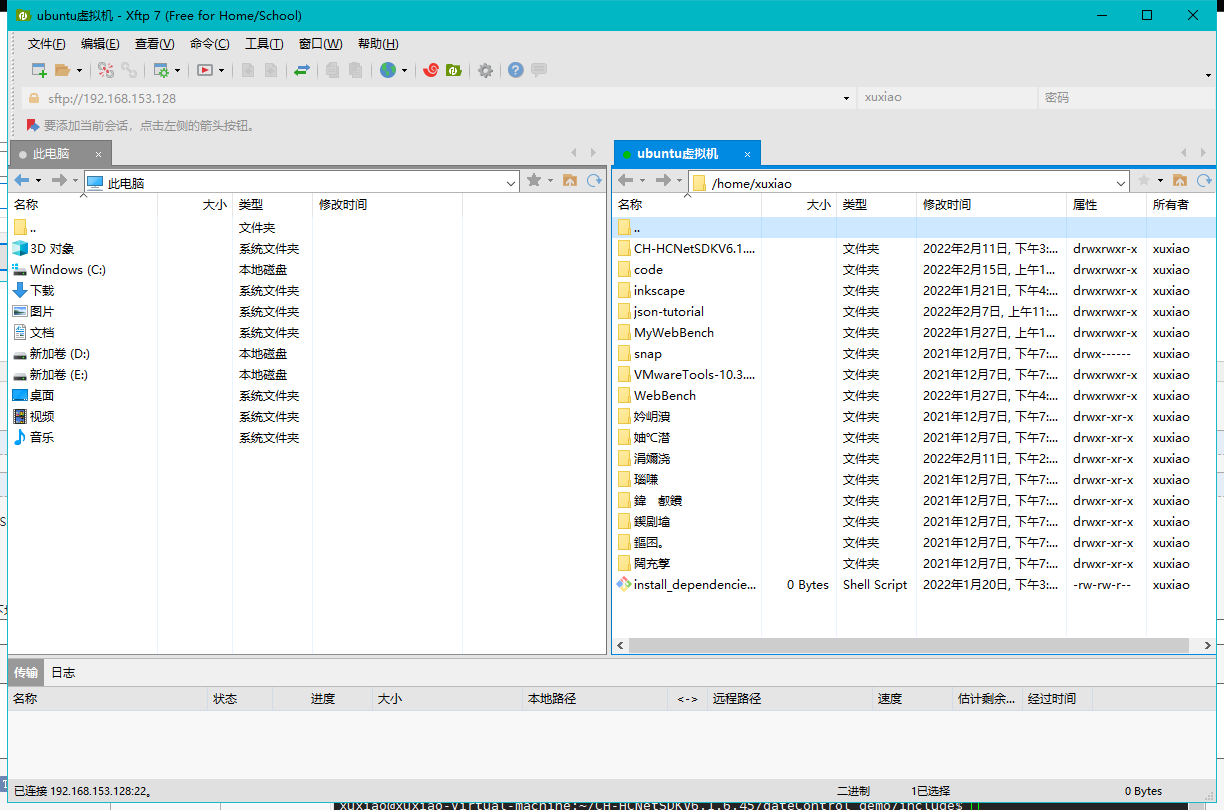Refresh the remote pane listing
Viewport: 1224px width, 810px height.
pyautogui.click(x=1204, y=181)
